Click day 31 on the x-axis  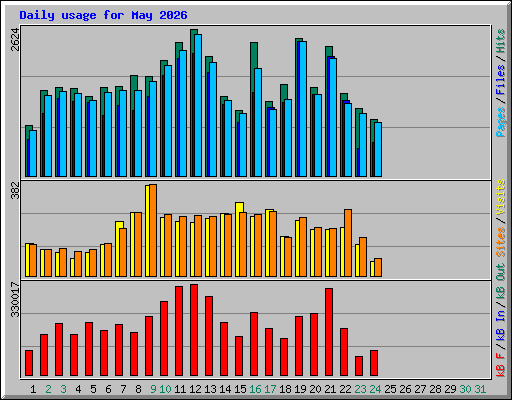coord(480,389)
